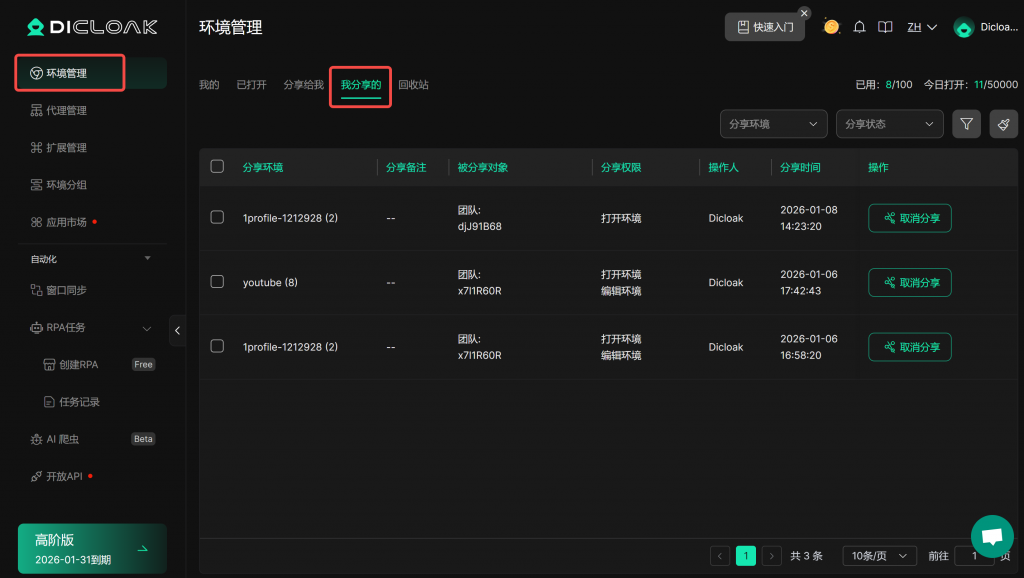This screenshot has width=1024, height=578.
Task: Click the clear filters broom icon
Action: pos(1003,124)
